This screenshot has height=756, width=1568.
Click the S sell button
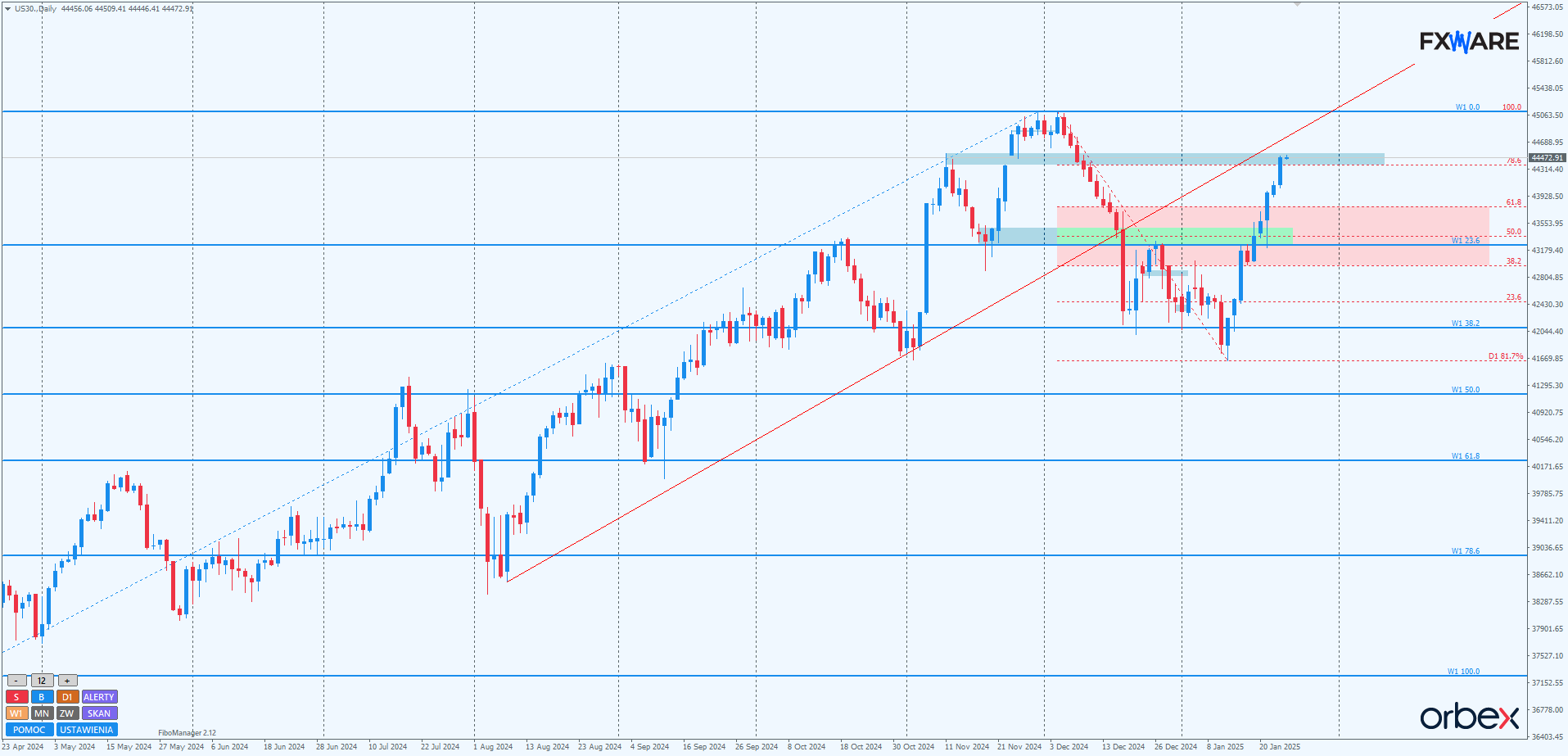point(16,697)
